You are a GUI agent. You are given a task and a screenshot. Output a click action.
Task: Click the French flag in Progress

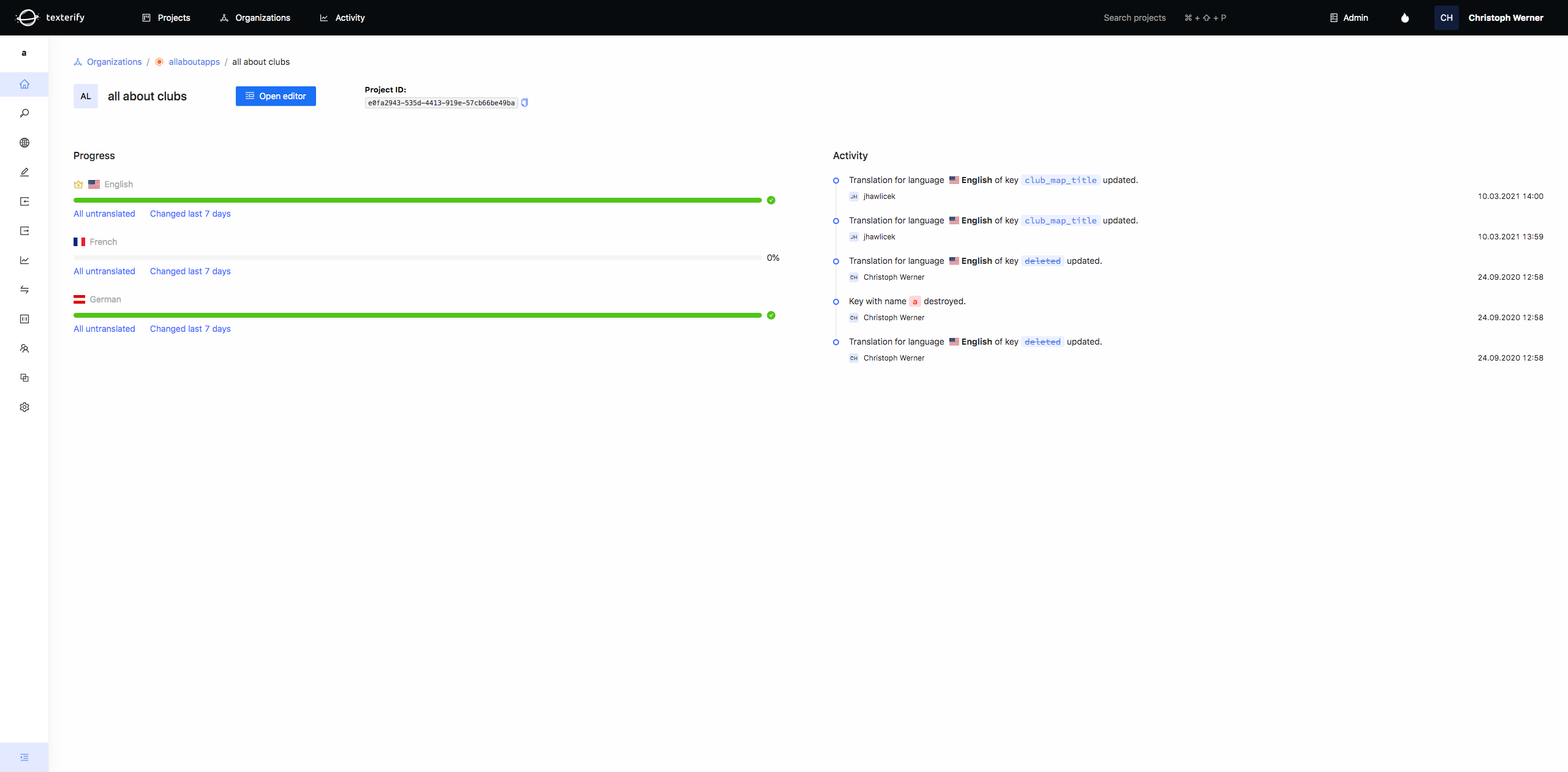click(79, 242)
